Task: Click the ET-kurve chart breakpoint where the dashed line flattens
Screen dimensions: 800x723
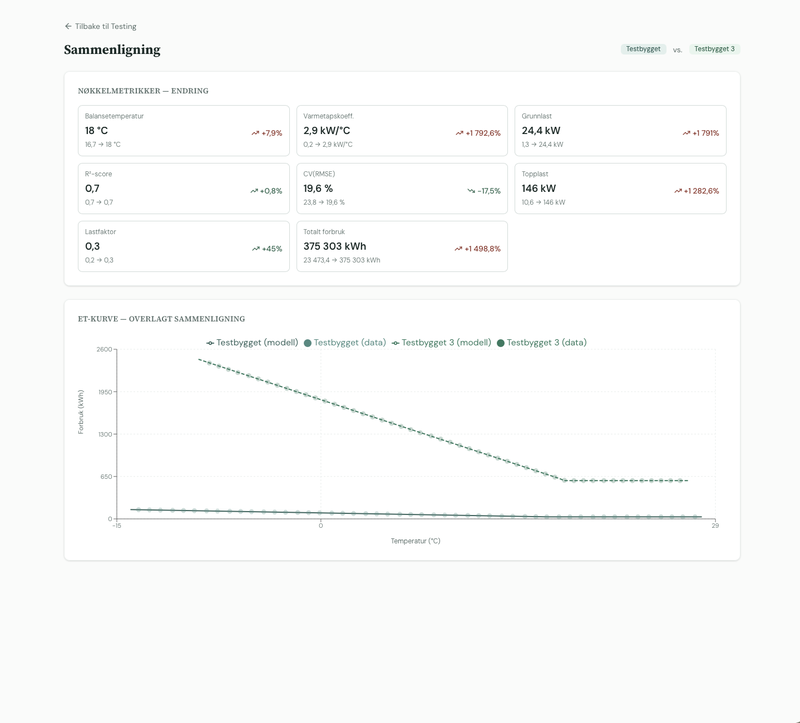Action: pyautogui.click(x=565, y=481)
